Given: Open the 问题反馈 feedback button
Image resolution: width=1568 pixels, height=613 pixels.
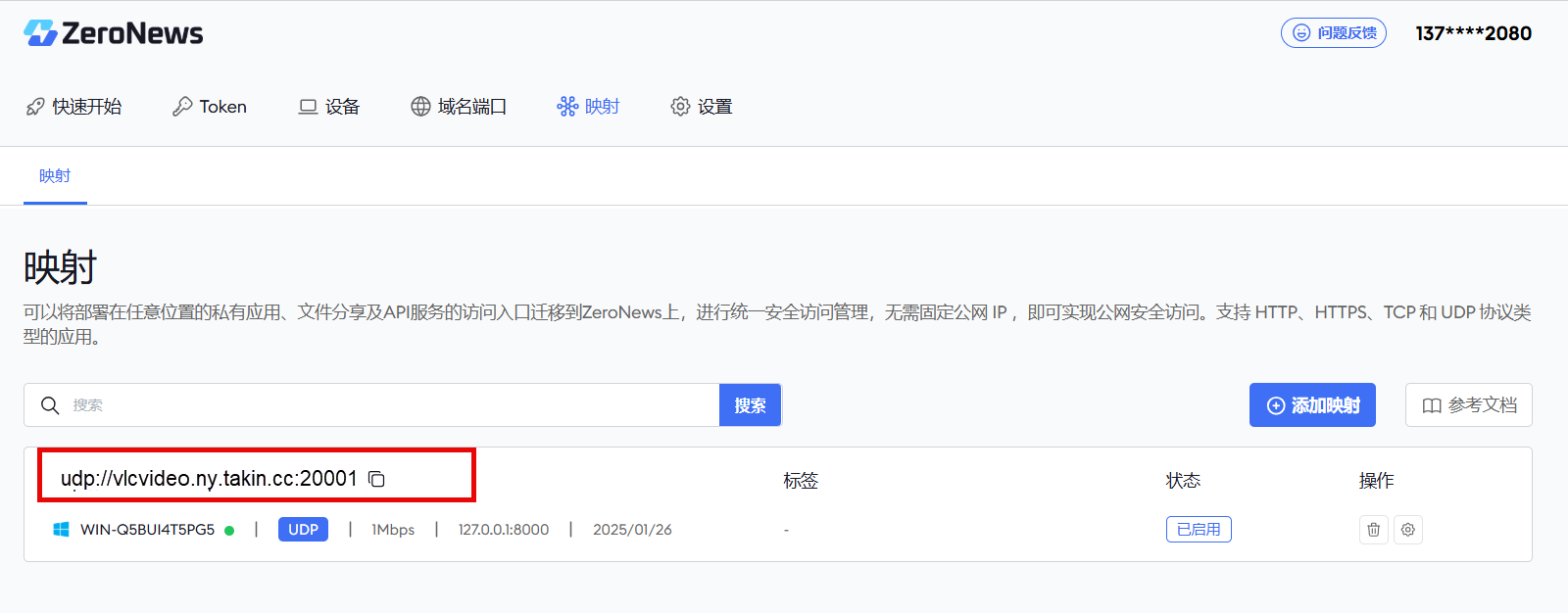Looking at the screenshot, I should click(1333, 33).
